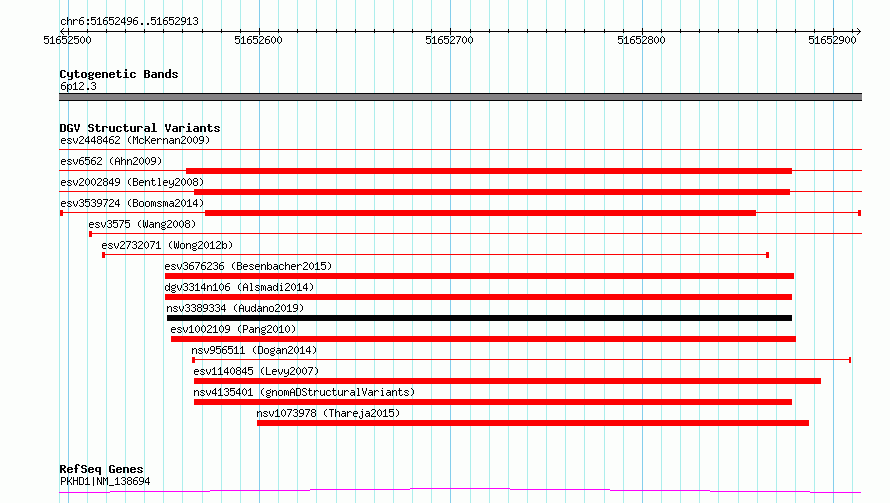Viewport: 890px width, 503px height.
Task: Click the DGV Structural Variants track title
Action: point(140,128)
